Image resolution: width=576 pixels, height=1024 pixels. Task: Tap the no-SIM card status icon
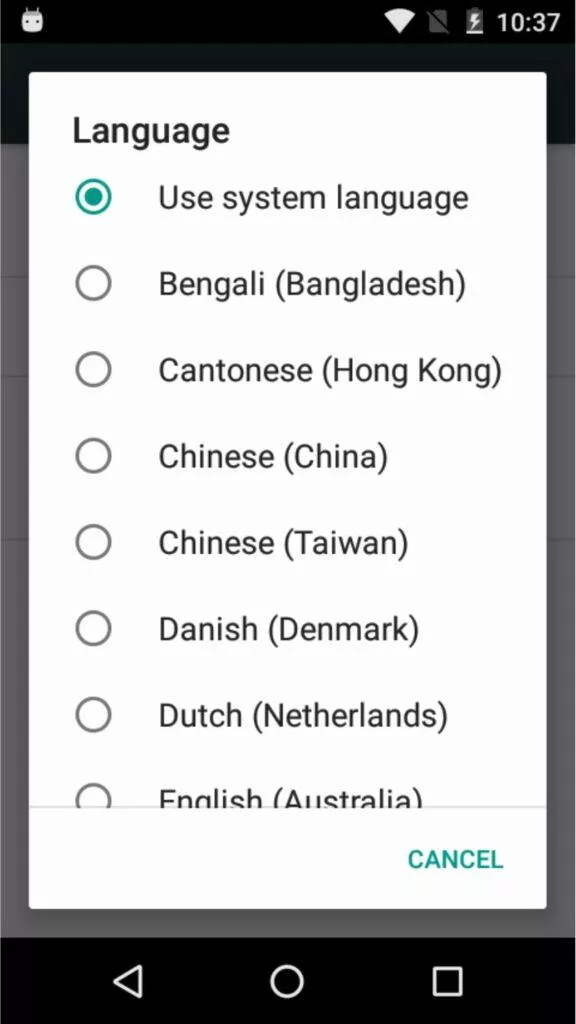point(440,22)
